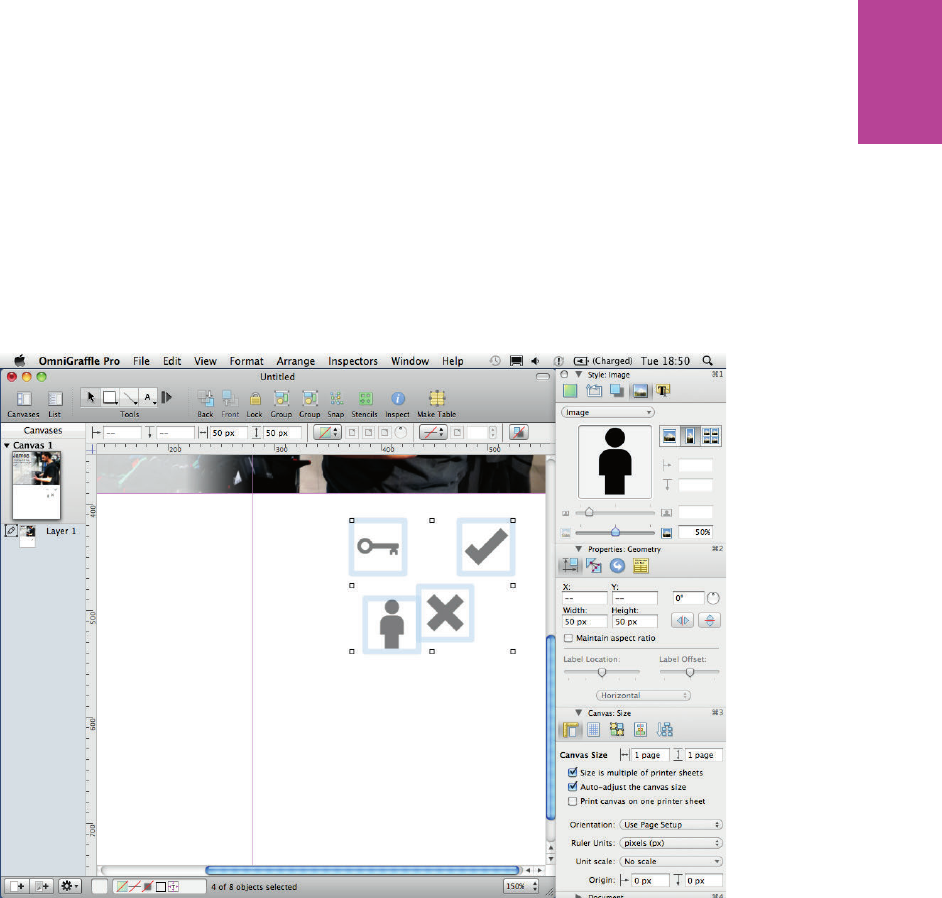Open the File menu
Viewport: 942px width, 898px height.
141,361
